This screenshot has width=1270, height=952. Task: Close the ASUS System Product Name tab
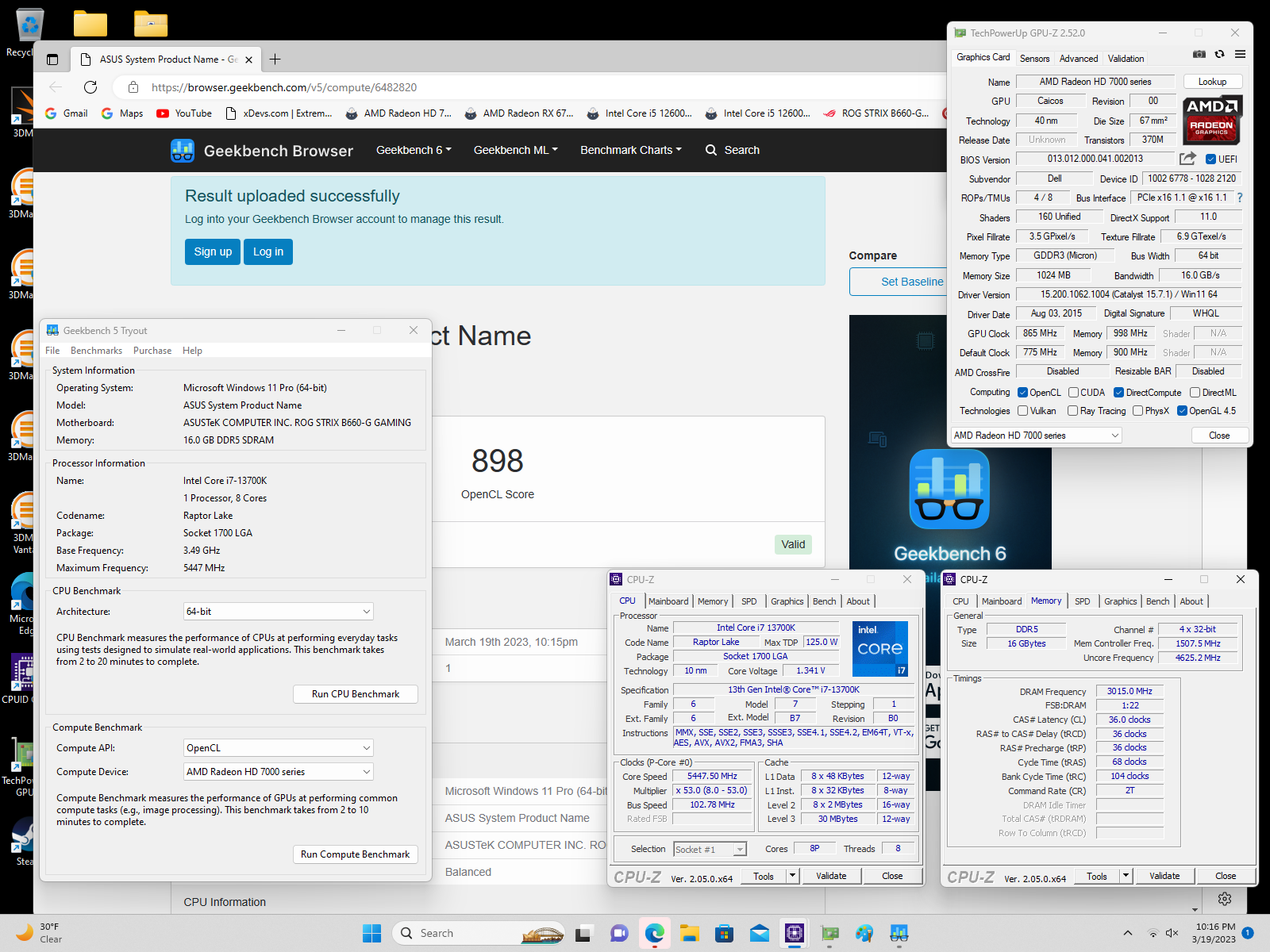[x=248, y=59]
